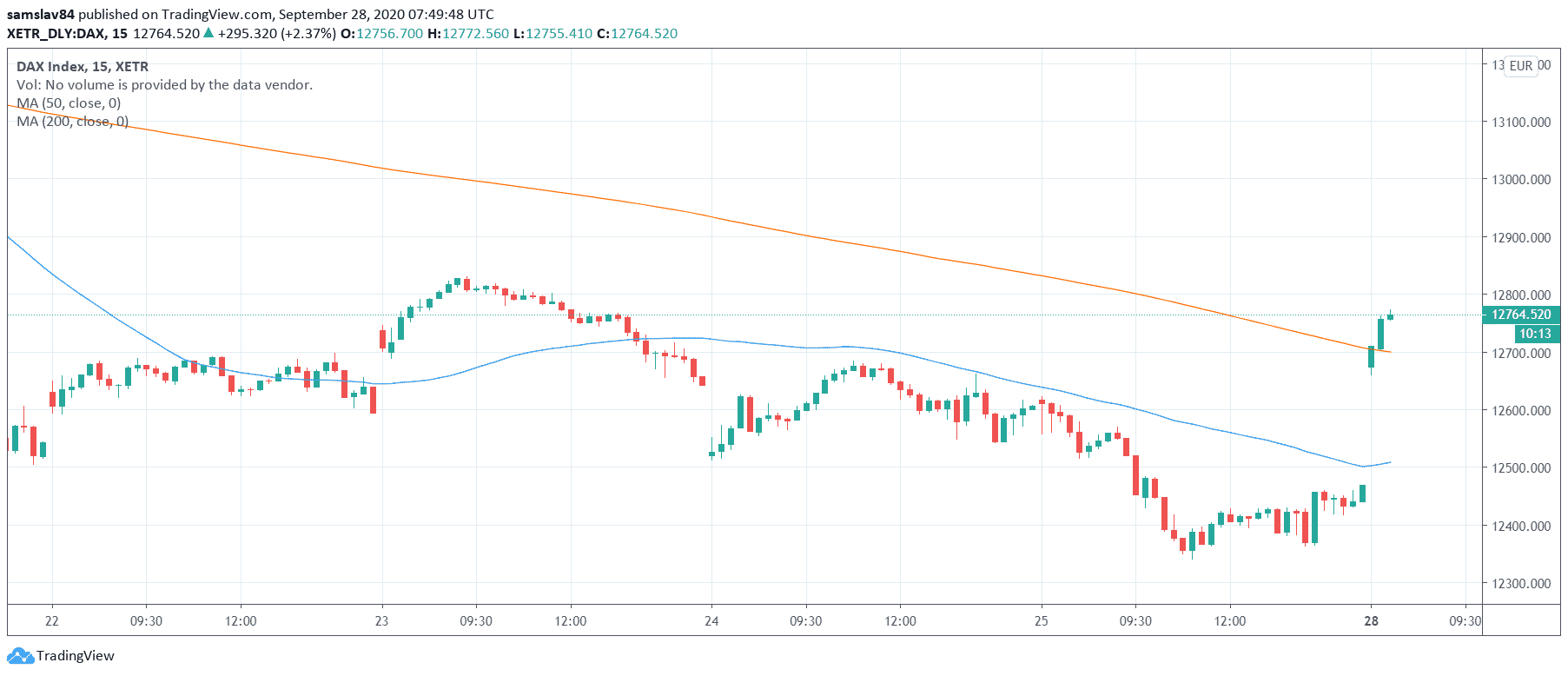The width and height of the screenshot is (1568, 676).
Task: Click the TradingView cloud logo icon
Action: pyautogui.click(x=21, y=656)
